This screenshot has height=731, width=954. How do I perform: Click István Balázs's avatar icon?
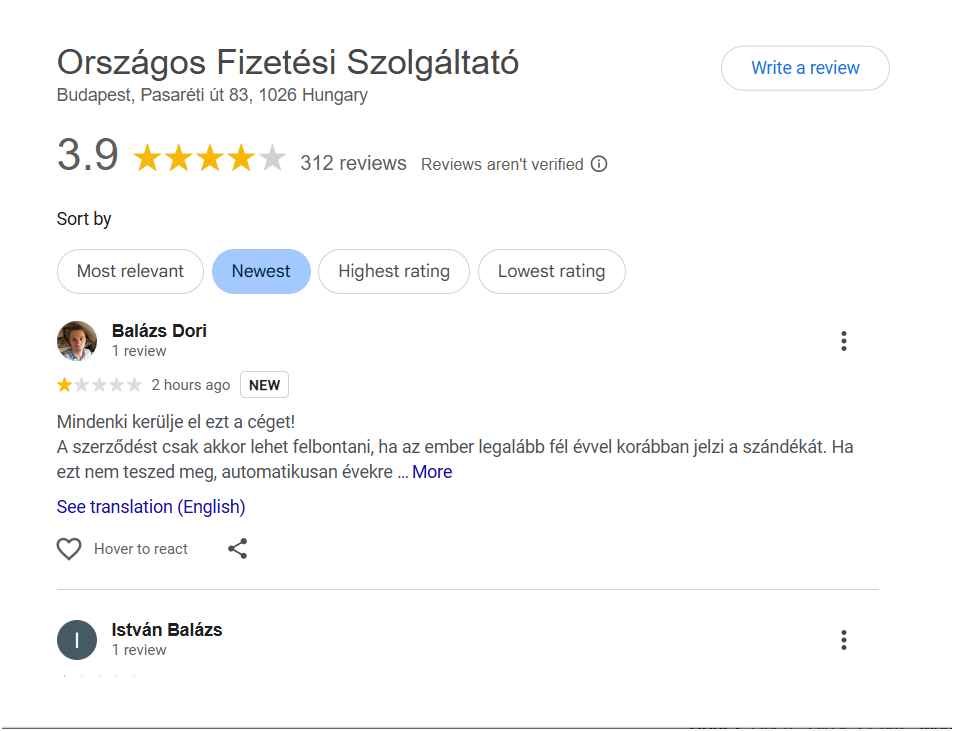[x=77, y=640]
